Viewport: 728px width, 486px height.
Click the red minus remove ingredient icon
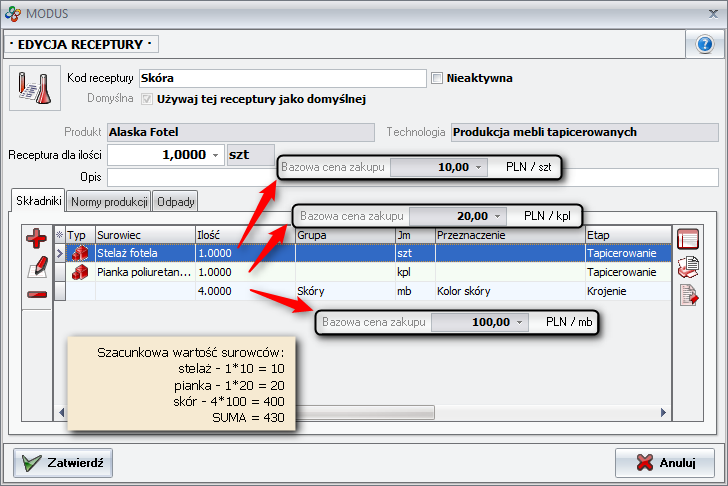pyautogui.click(x=37, y=294)
